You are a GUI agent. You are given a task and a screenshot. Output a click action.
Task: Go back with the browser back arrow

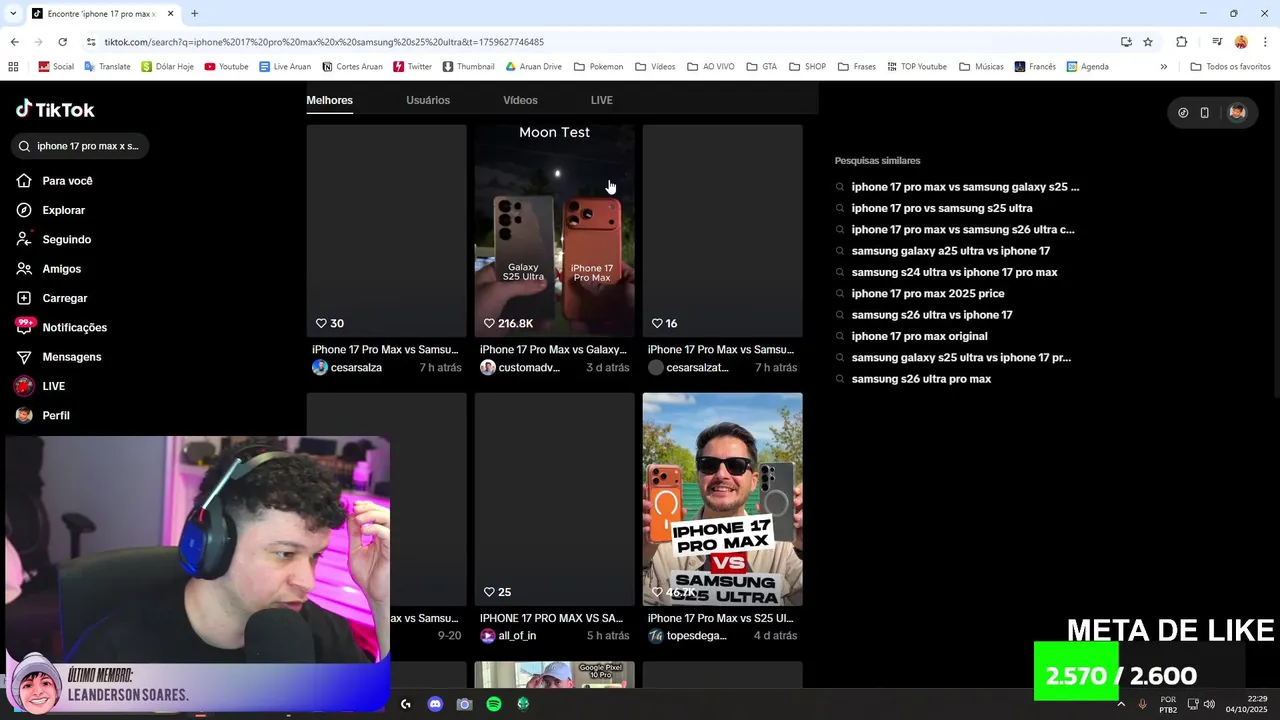pos(14,42)
